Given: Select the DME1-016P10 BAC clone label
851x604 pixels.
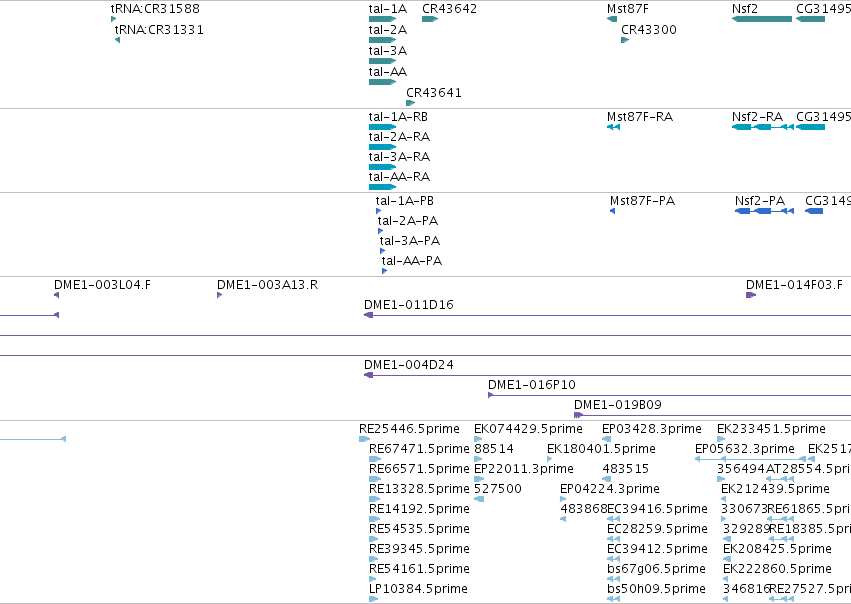Looking at the screenshot, I should [x=532, y=385].
